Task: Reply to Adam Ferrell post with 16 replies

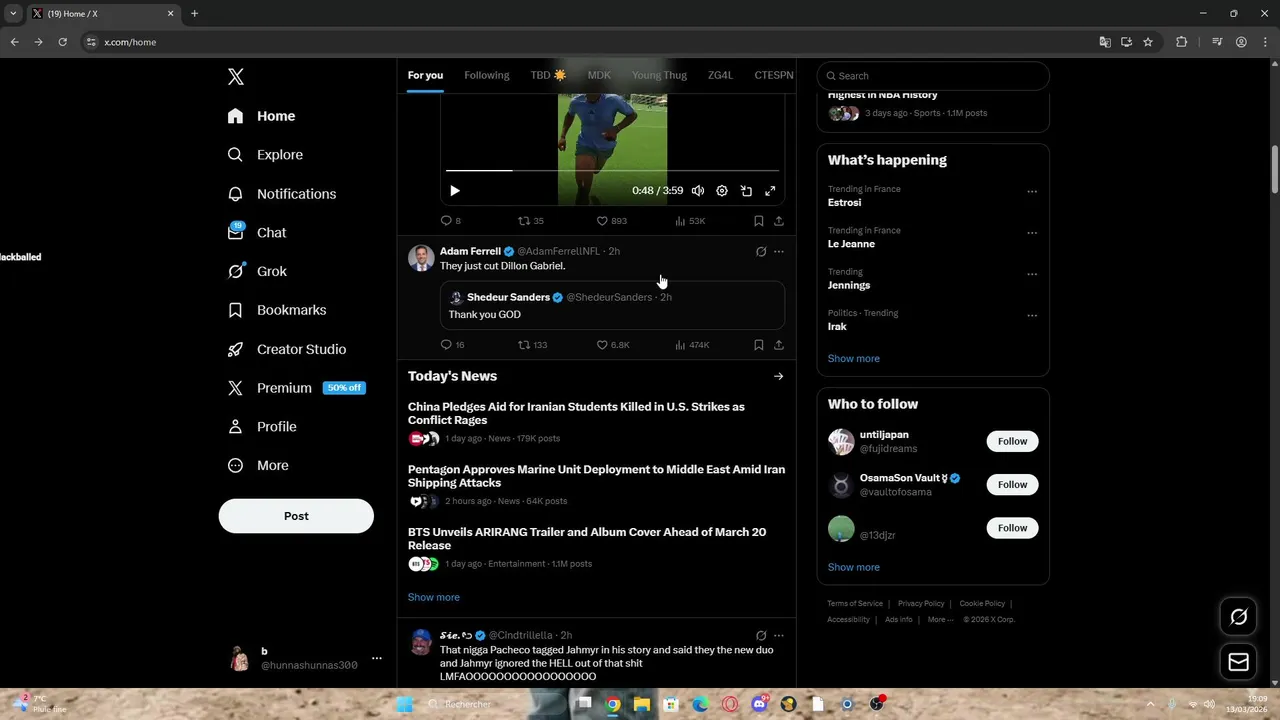Action: 453,345
